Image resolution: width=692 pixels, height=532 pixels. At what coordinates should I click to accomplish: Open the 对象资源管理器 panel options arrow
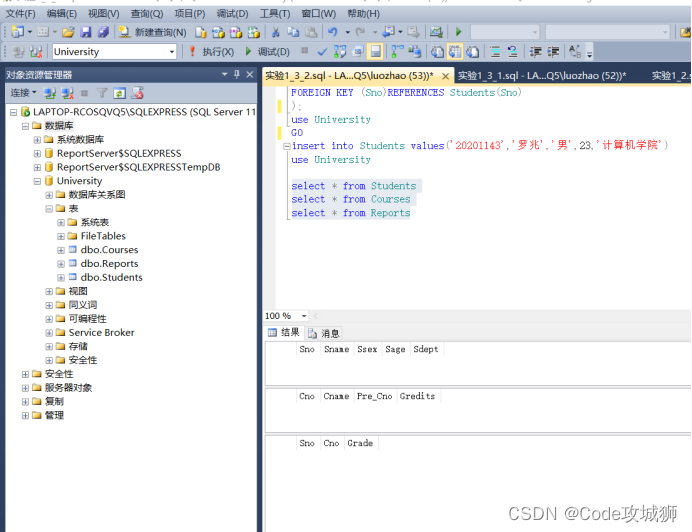coord(225,74)
